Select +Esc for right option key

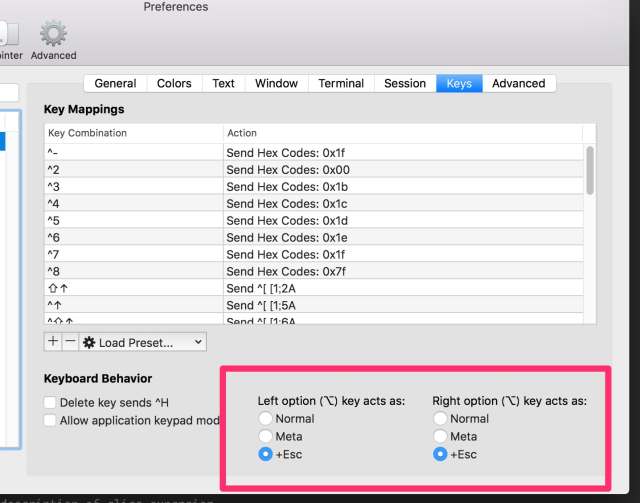coord(441,454)
